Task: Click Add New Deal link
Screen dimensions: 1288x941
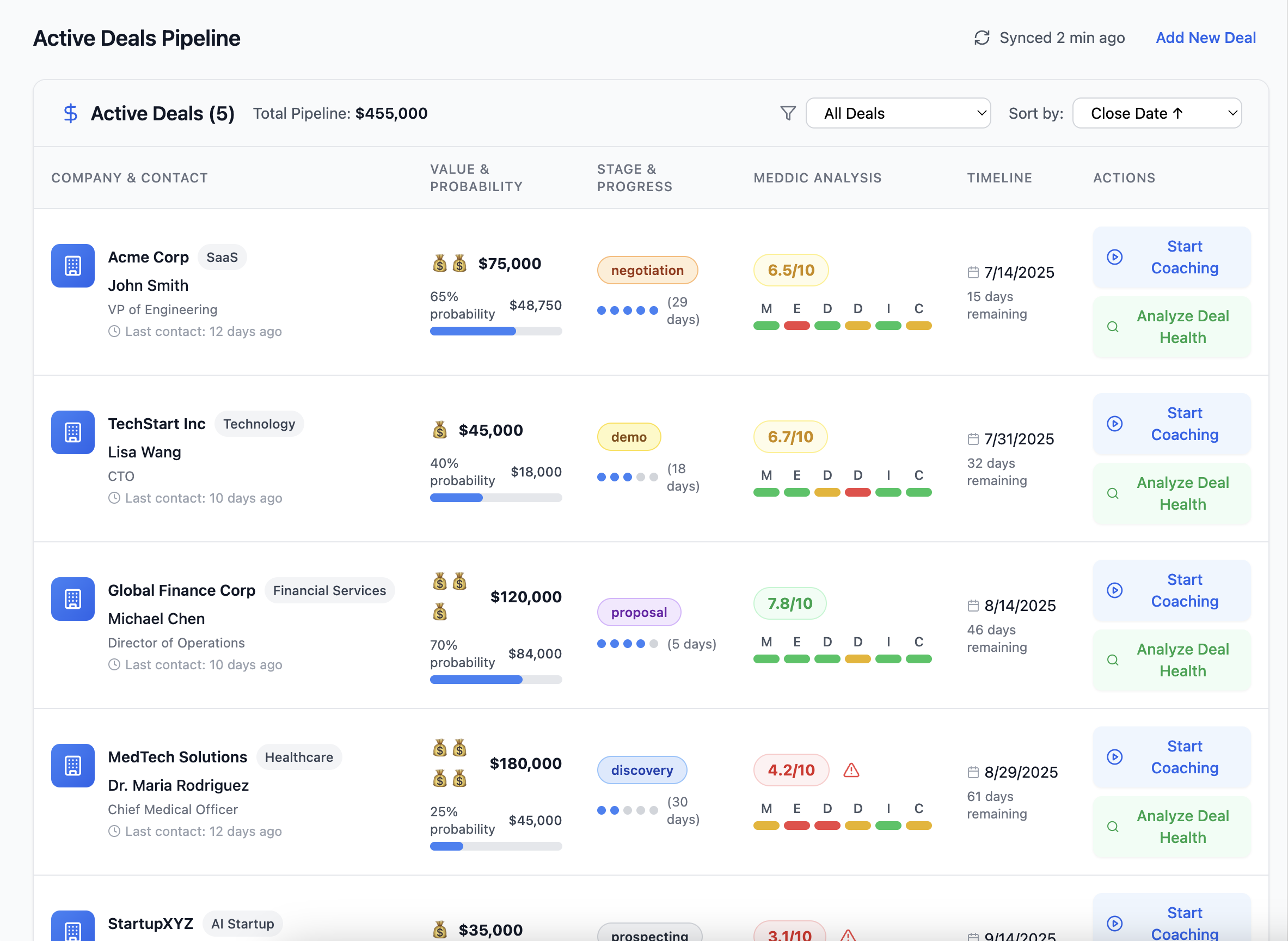Action: (x=1205, y=38)
